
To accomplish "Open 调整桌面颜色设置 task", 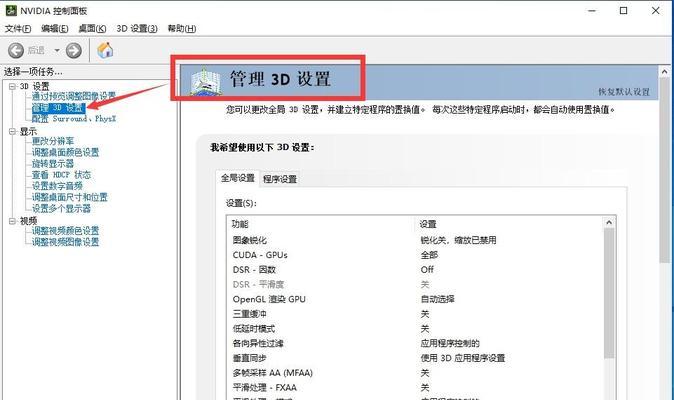I will click(x=65, y=152).
